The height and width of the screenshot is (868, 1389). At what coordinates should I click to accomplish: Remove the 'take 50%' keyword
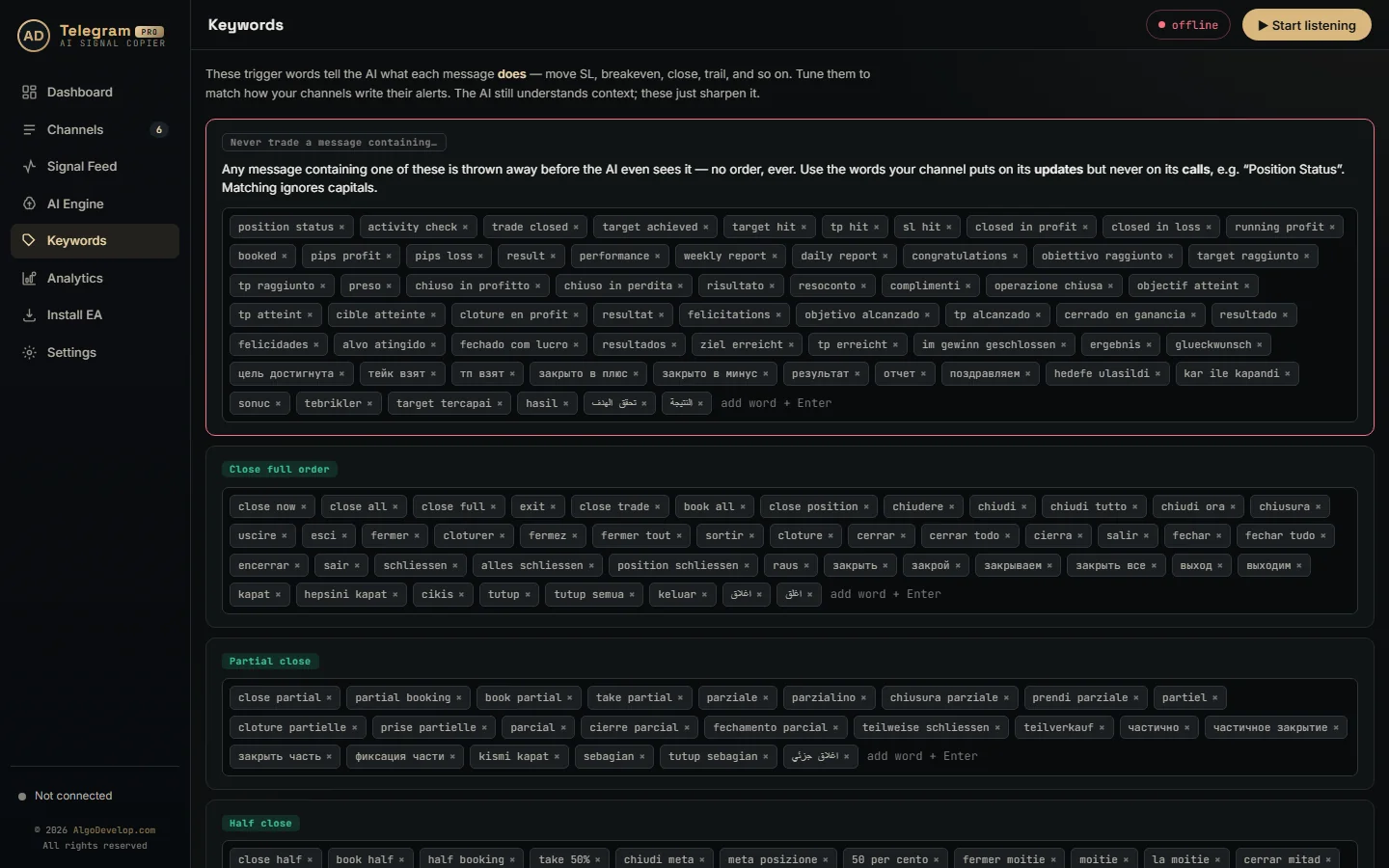coord(597,860)
